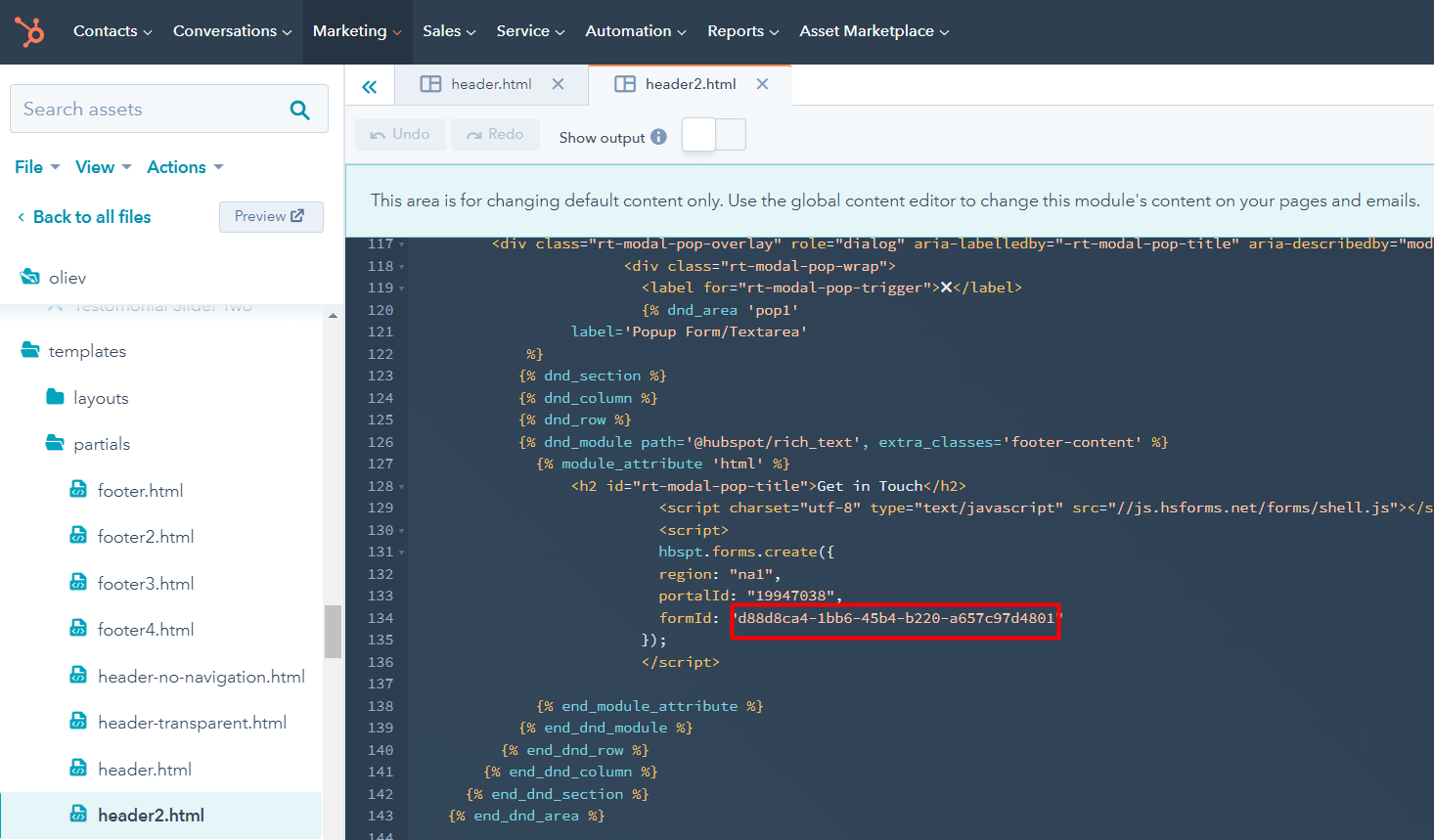Click Back to all files link

84,217
